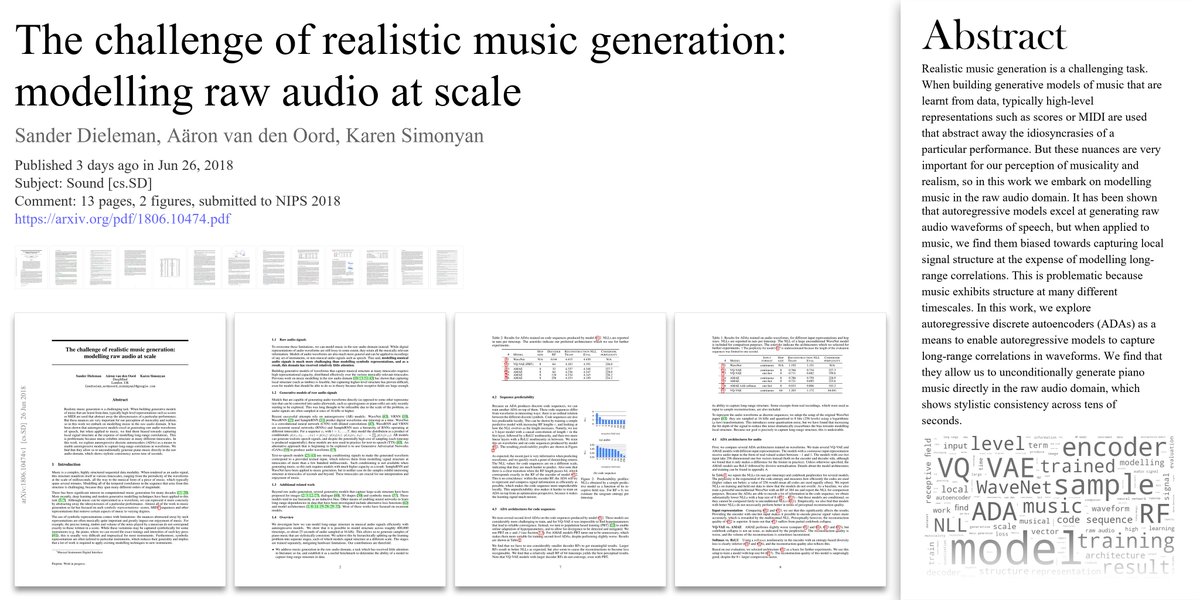This screenshot has height=600, width=1200.
Task: Click the word 'music' in the word cloud
Action: 1052,506
